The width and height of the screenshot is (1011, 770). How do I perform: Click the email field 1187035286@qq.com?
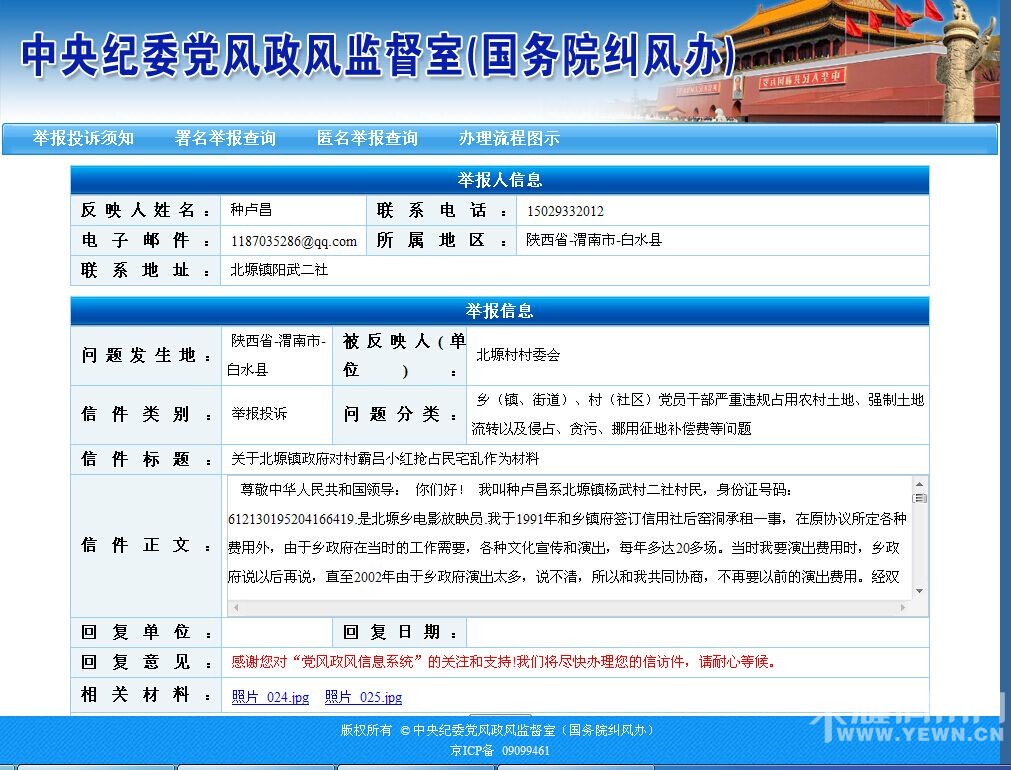tap(293, 241)
